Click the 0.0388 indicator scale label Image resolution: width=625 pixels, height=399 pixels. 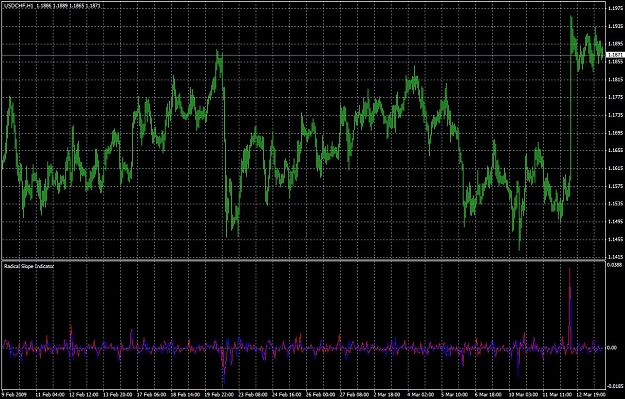(615, 265)
